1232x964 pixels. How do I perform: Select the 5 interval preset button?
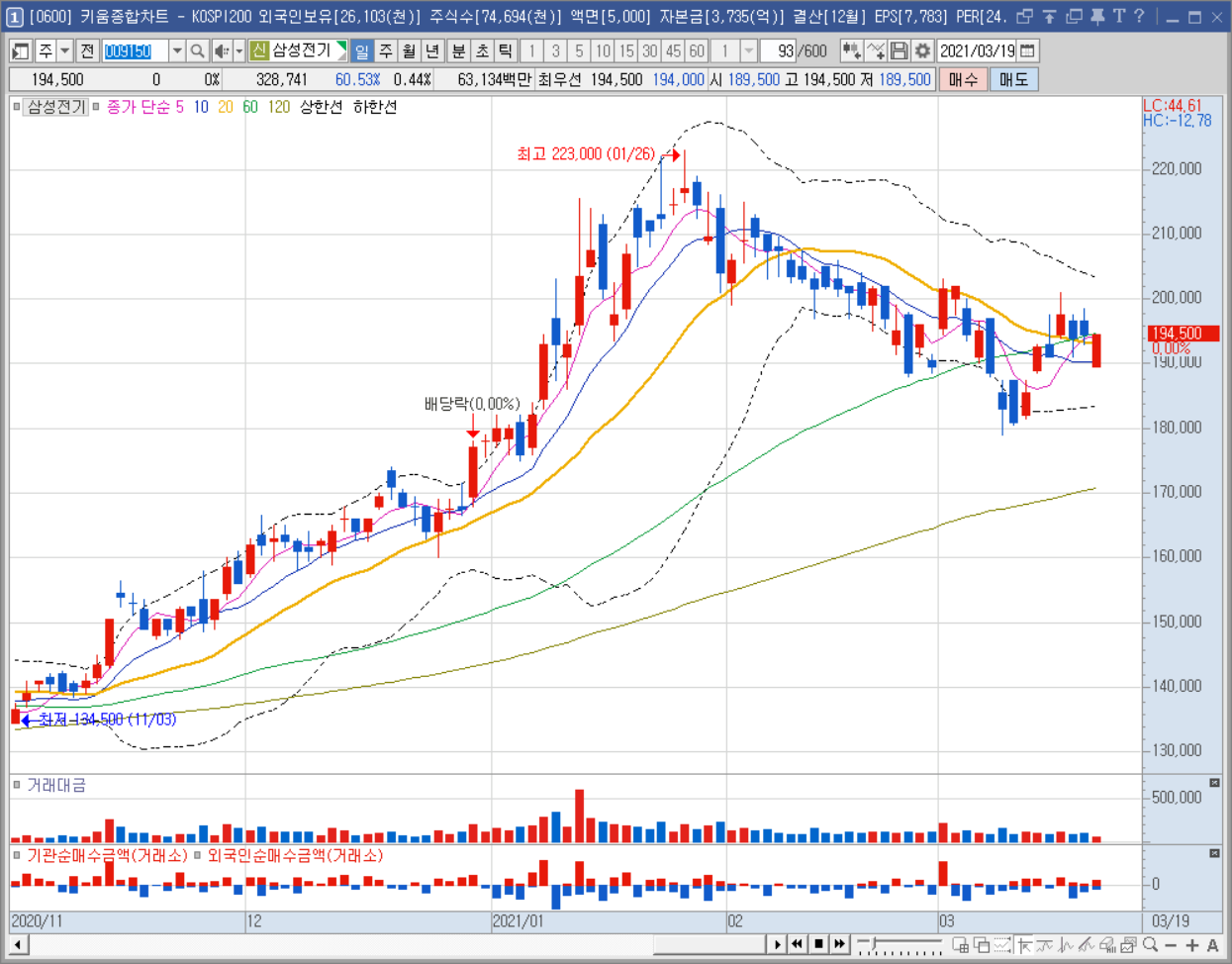pos(579,50)
